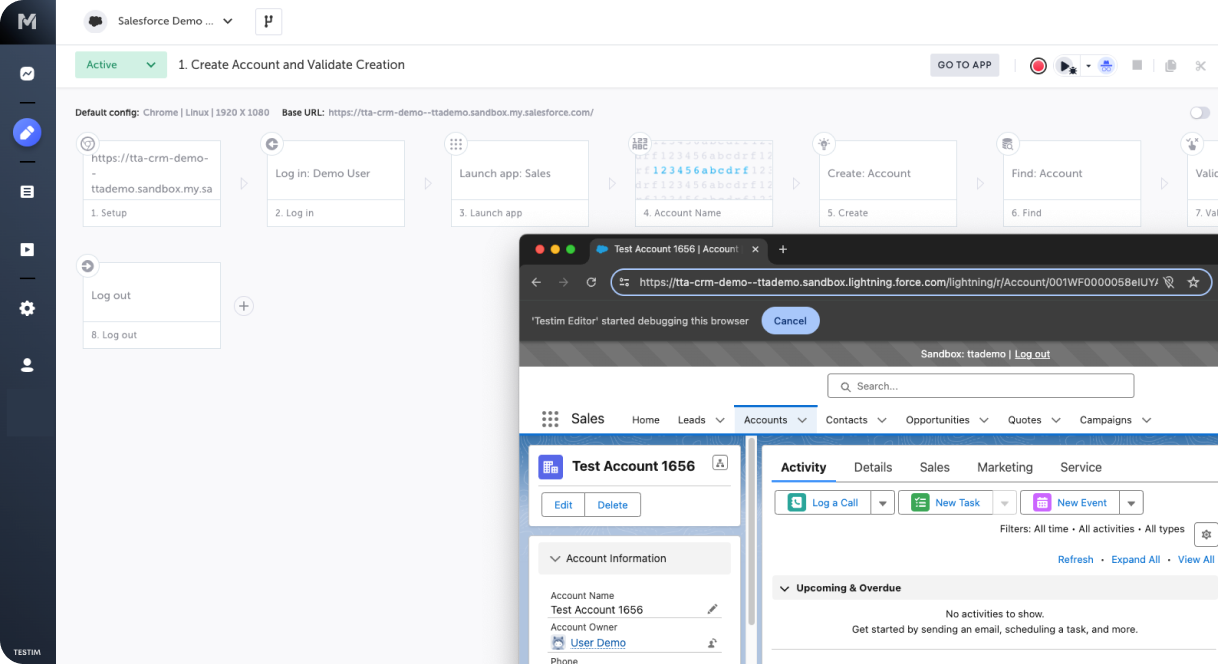Screen dimensions: 1218x664
Task: Select the test list icon in the sidebar
Action: click(x=28, y=190)
